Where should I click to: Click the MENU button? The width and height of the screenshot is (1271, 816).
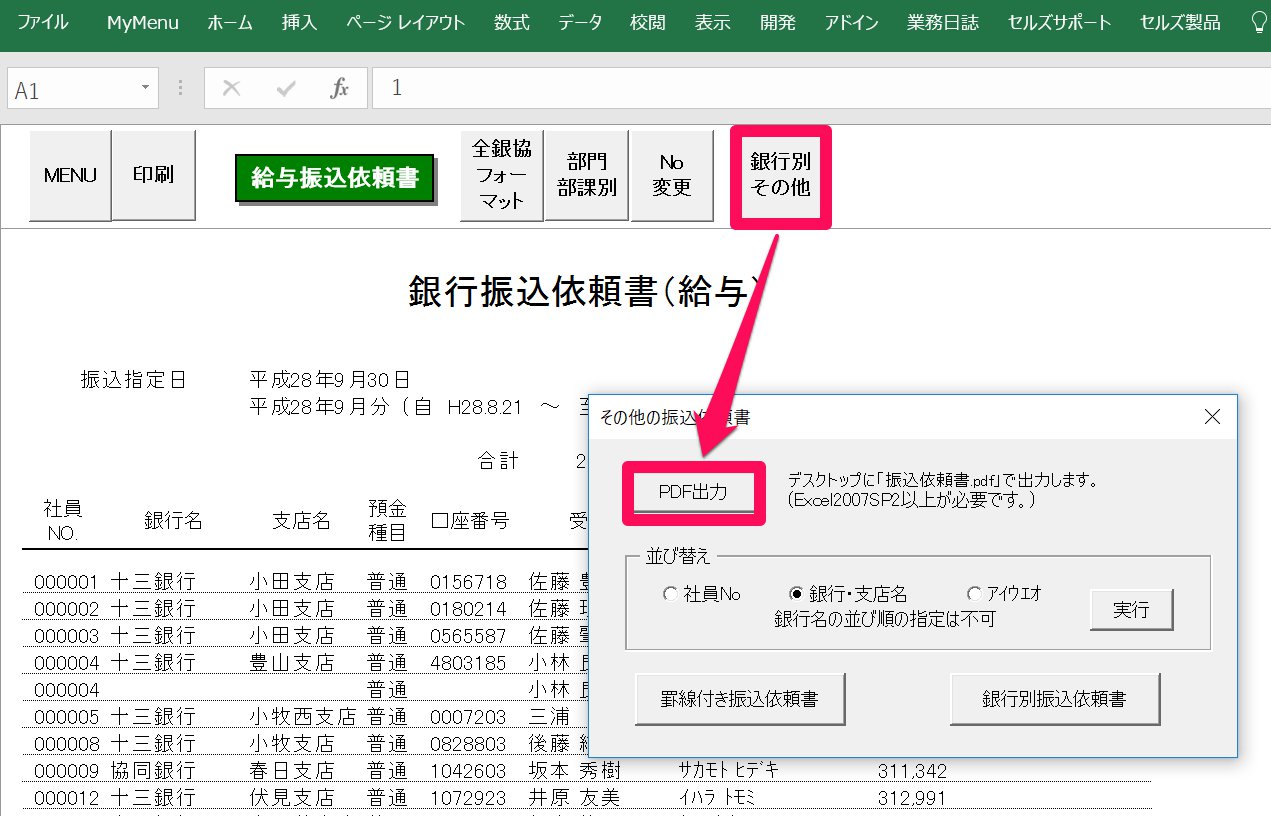pos(70,175)
